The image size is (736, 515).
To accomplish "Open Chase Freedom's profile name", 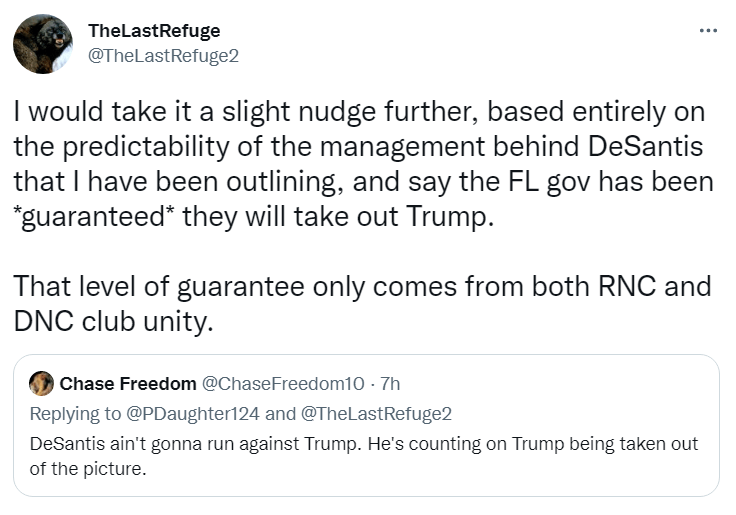I will 128,384.
